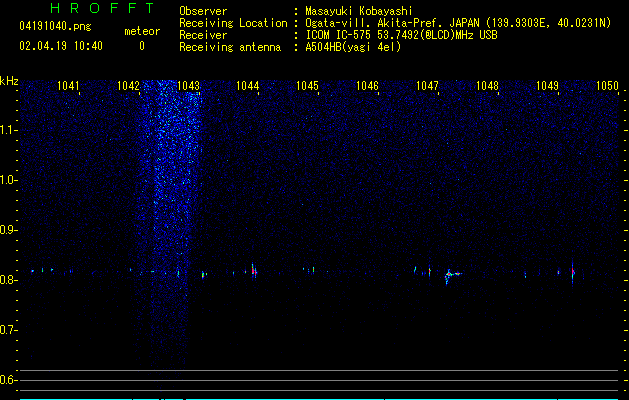Click the "Observer" field label
Image resolution: width=629 pixels, height=400 pixels.
203,11
